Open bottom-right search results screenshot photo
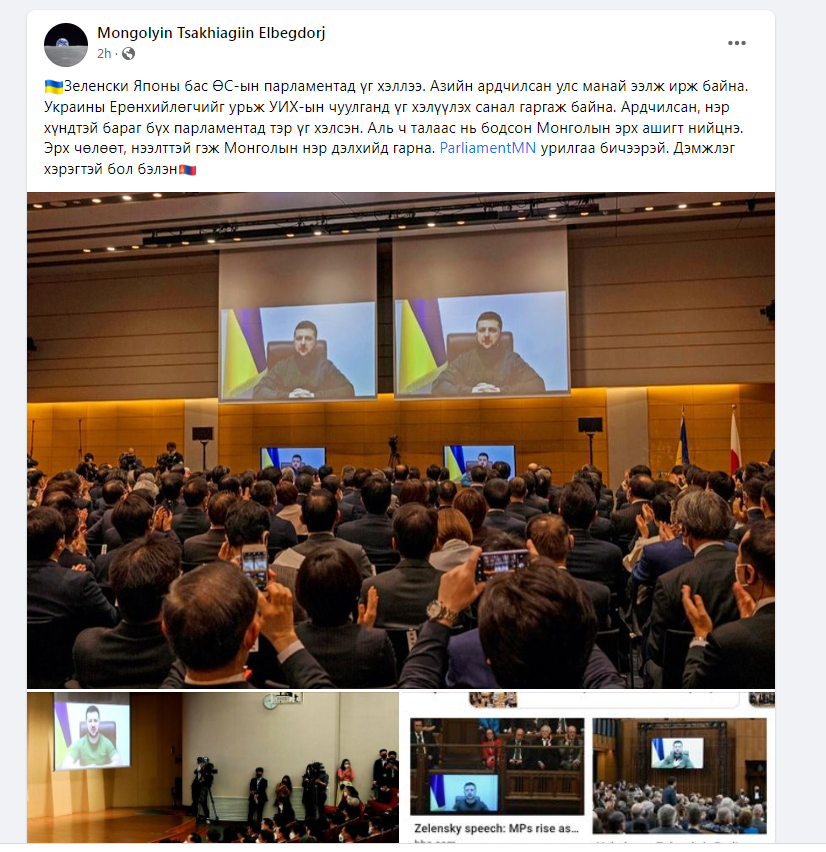The width and height of the screenshot is (826, 852). [588, 767]
